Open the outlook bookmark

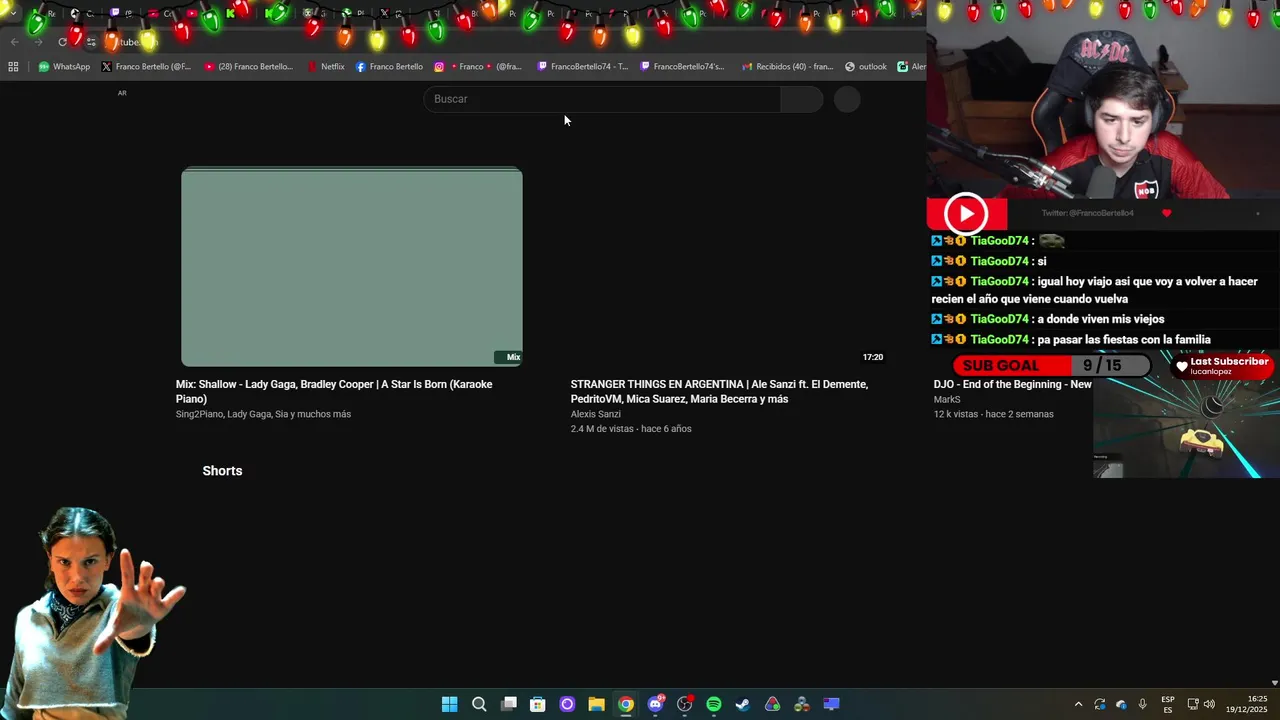[866, 67]
